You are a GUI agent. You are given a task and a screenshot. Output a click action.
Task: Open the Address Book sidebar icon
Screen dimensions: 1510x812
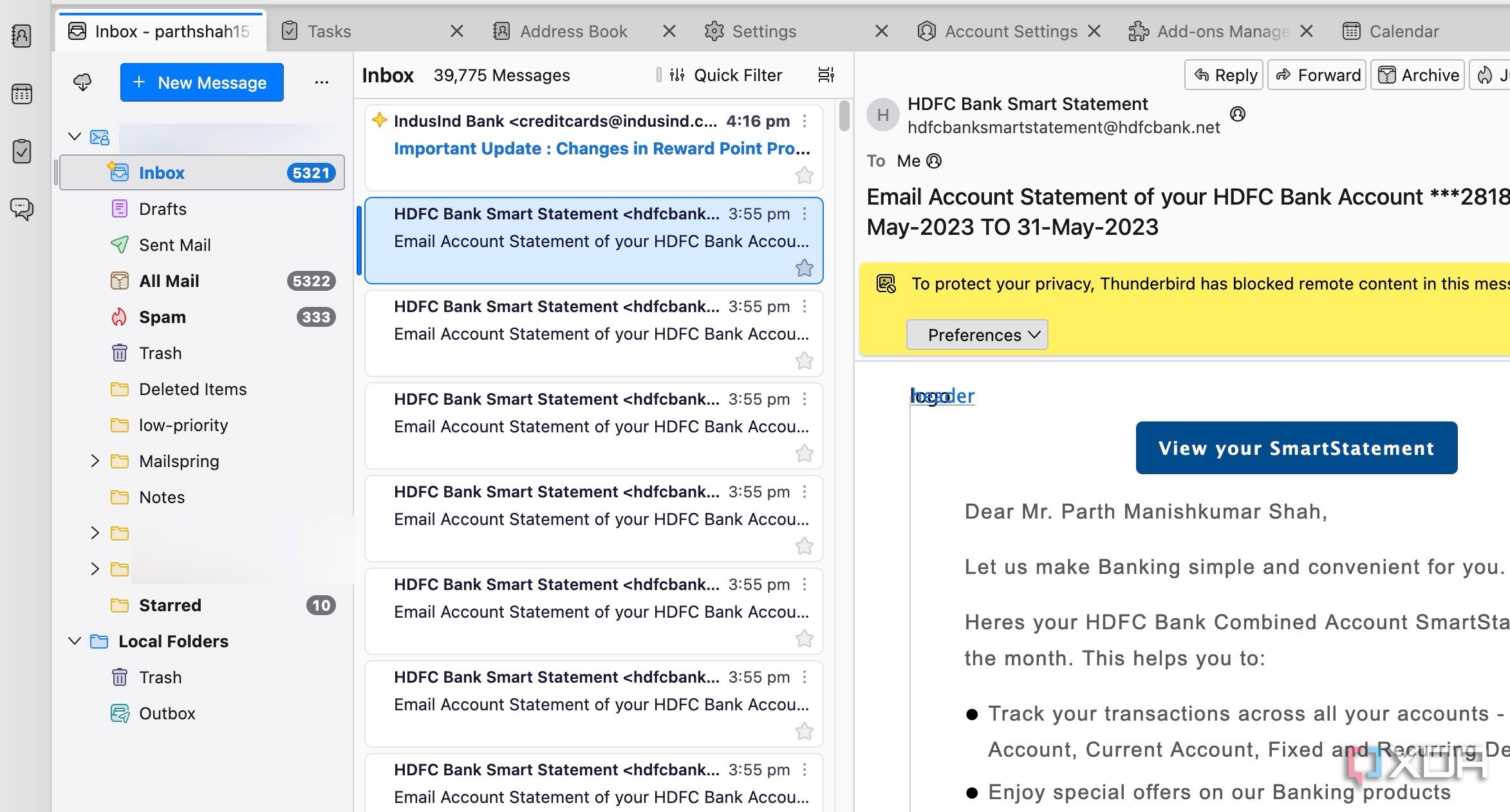coord(21,36)
